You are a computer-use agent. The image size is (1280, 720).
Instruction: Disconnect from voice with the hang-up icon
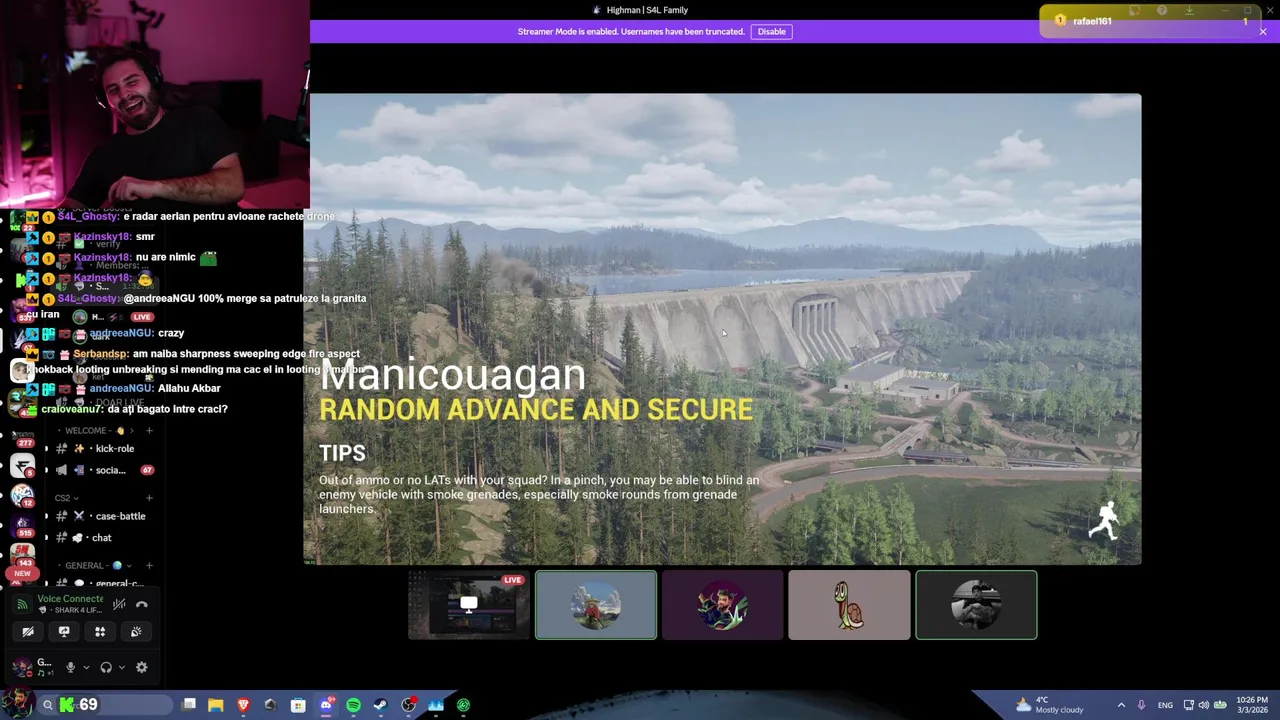click(x=142, y=604)
